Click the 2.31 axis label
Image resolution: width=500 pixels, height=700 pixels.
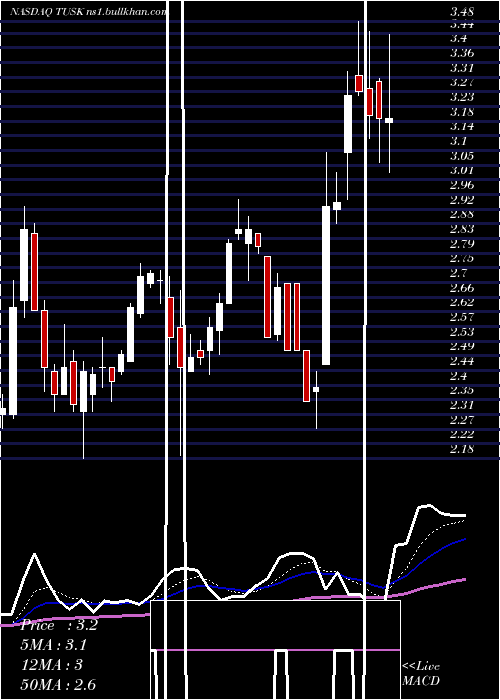click(x=462, y=405)
